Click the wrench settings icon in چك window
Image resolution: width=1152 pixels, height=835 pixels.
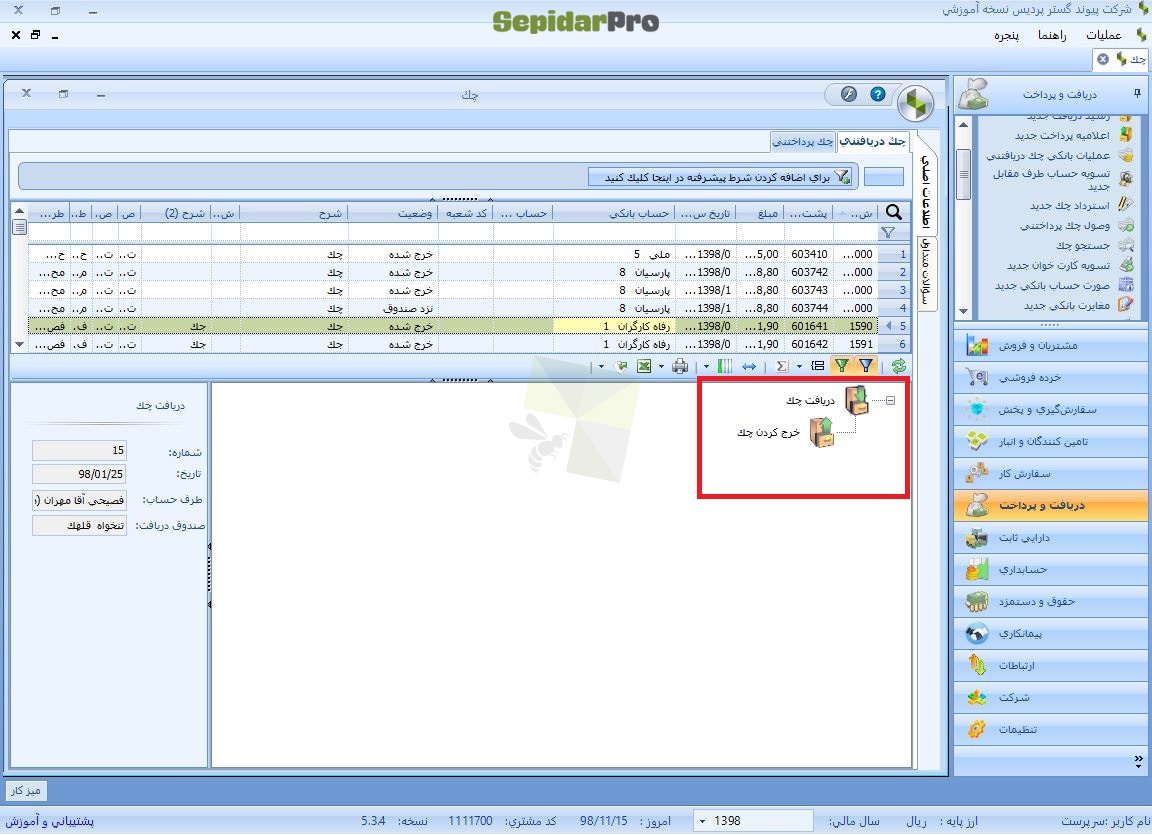click(849, 94)
